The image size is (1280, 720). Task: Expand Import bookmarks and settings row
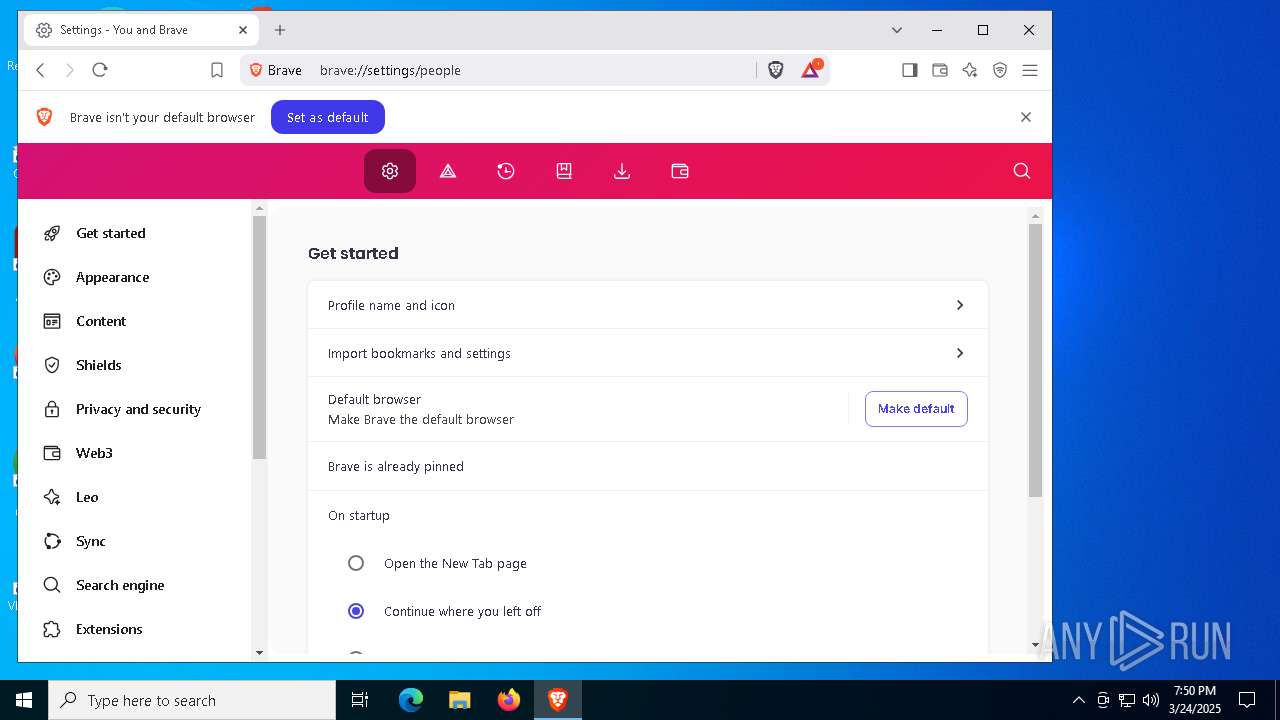click(x=648, y=353)
